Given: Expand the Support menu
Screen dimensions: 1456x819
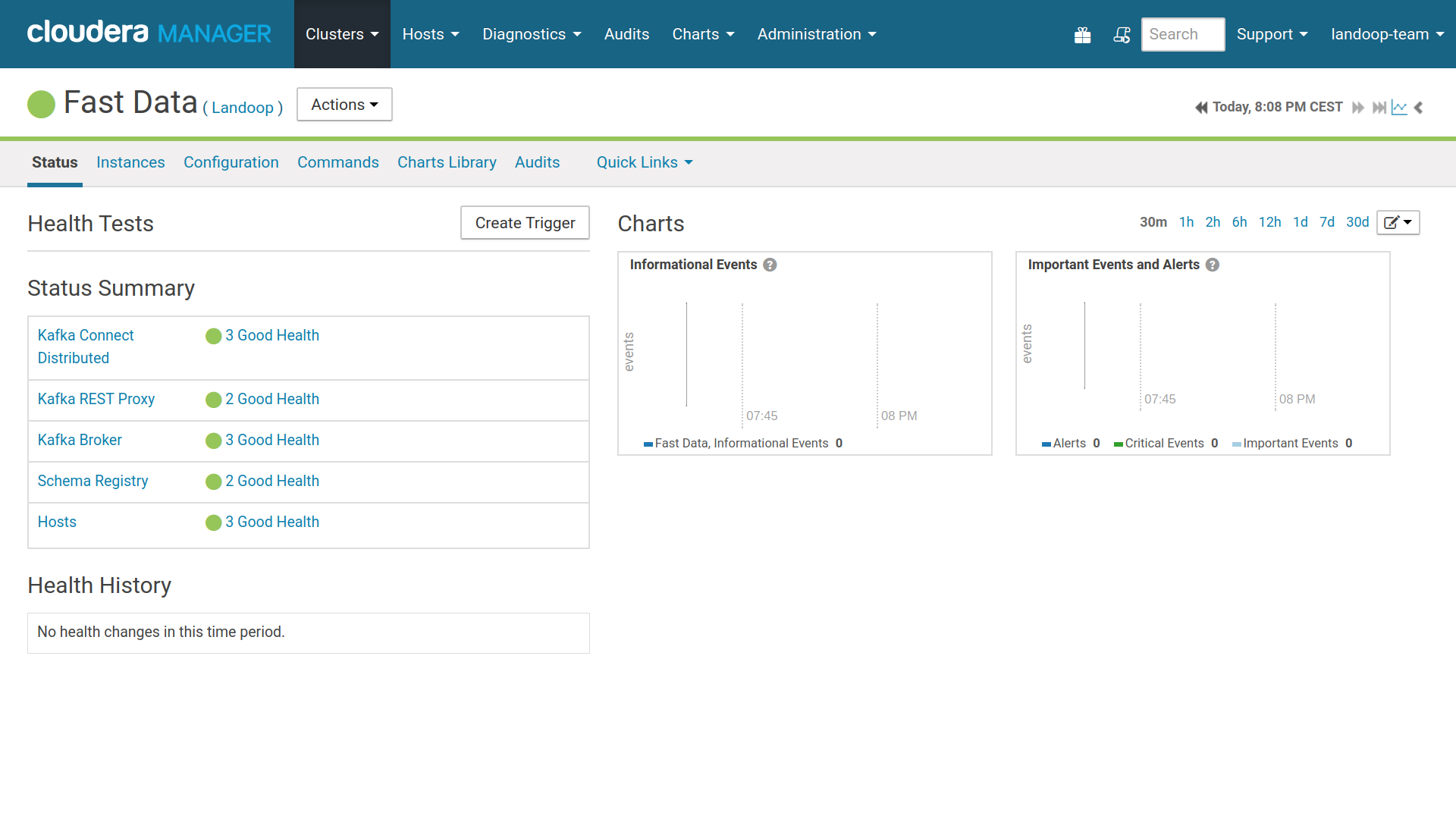Looking at the screenshot, I should point(1272,34).
